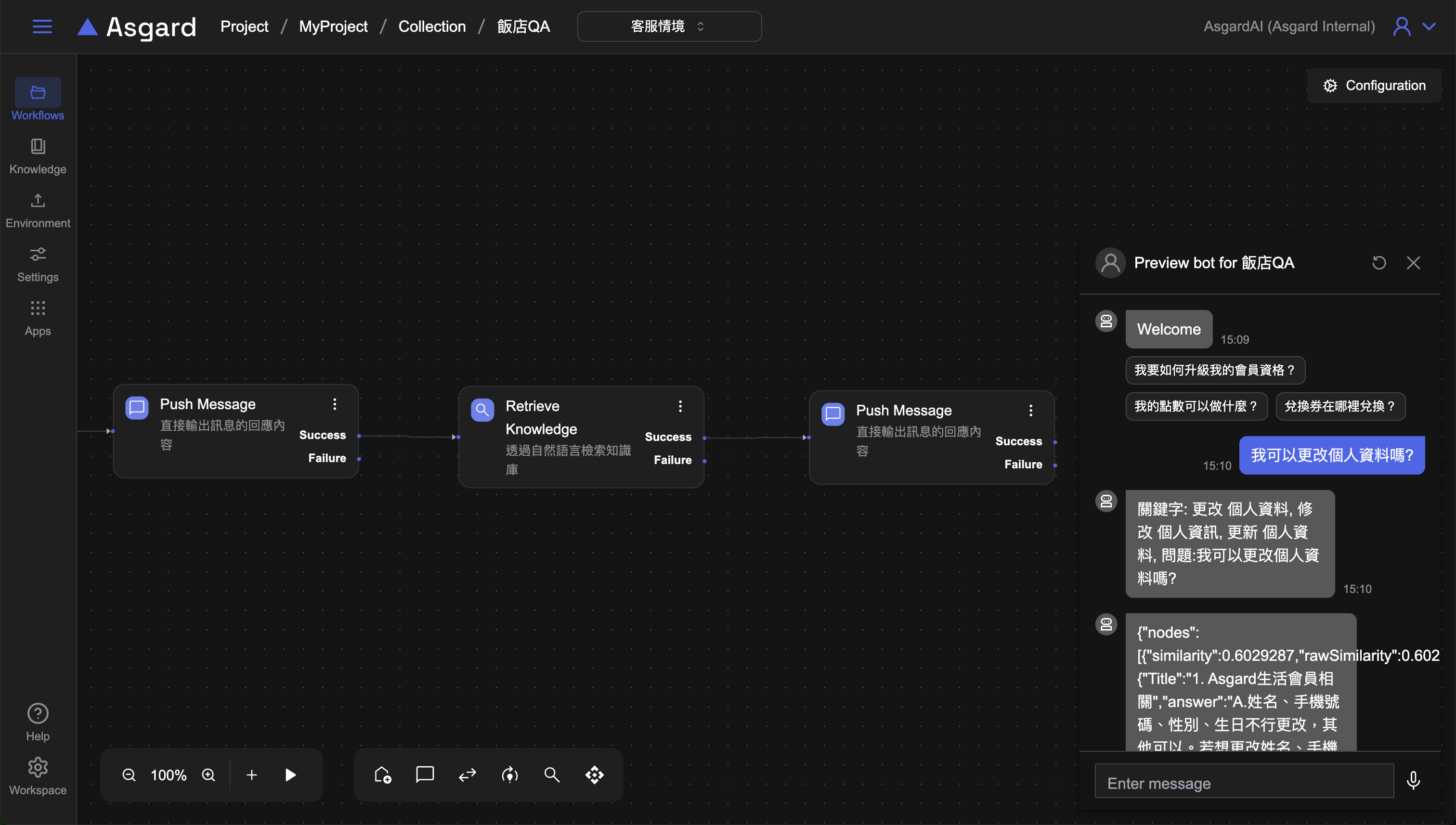Click the microphone voice input icon

point(1413,781)
